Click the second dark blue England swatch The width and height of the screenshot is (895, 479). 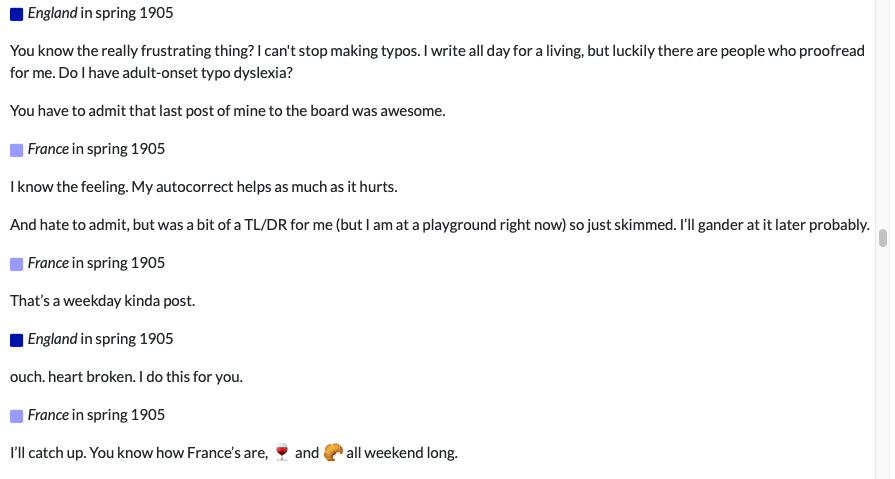(17, 340)
